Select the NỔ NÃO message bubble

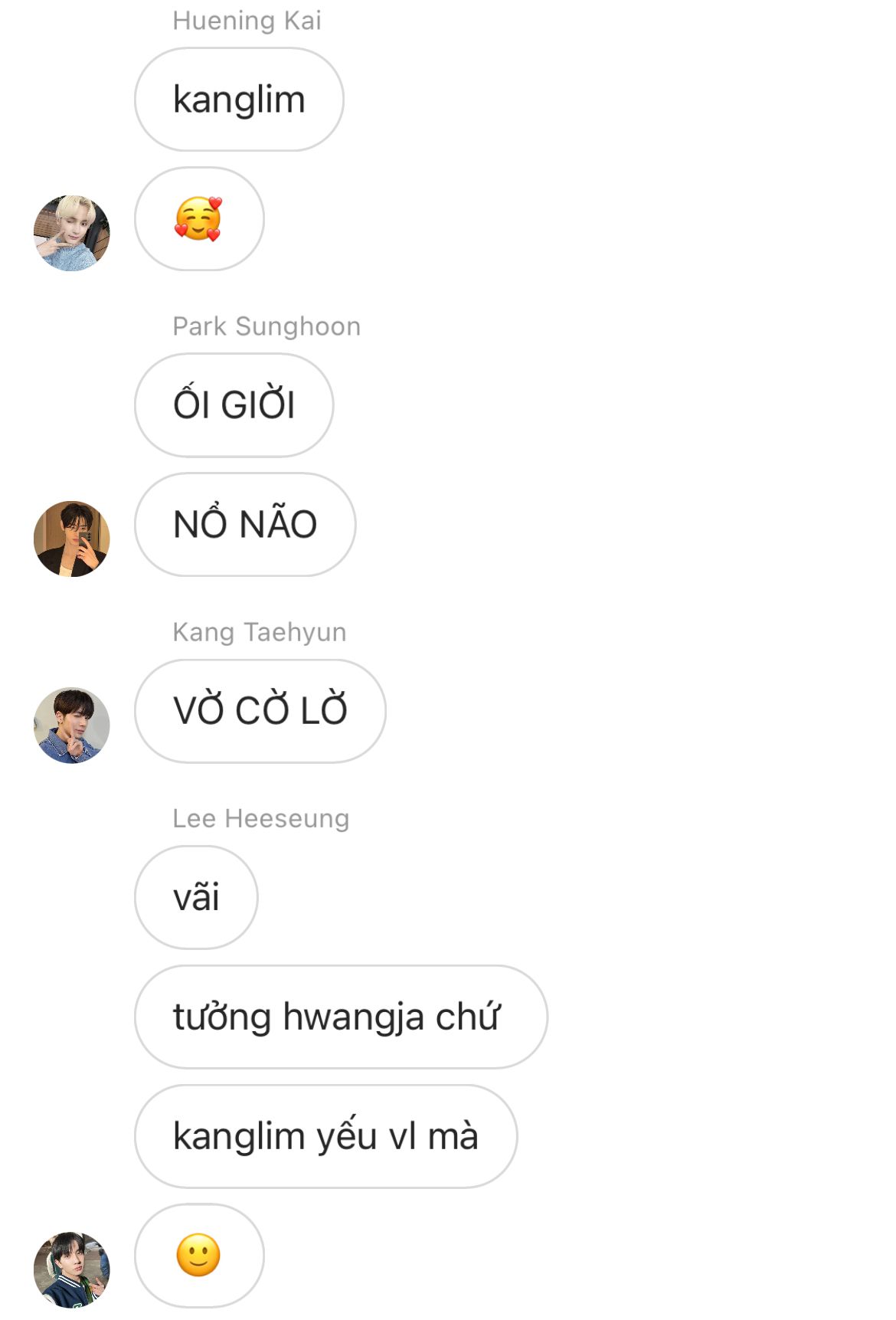point(245,525)
